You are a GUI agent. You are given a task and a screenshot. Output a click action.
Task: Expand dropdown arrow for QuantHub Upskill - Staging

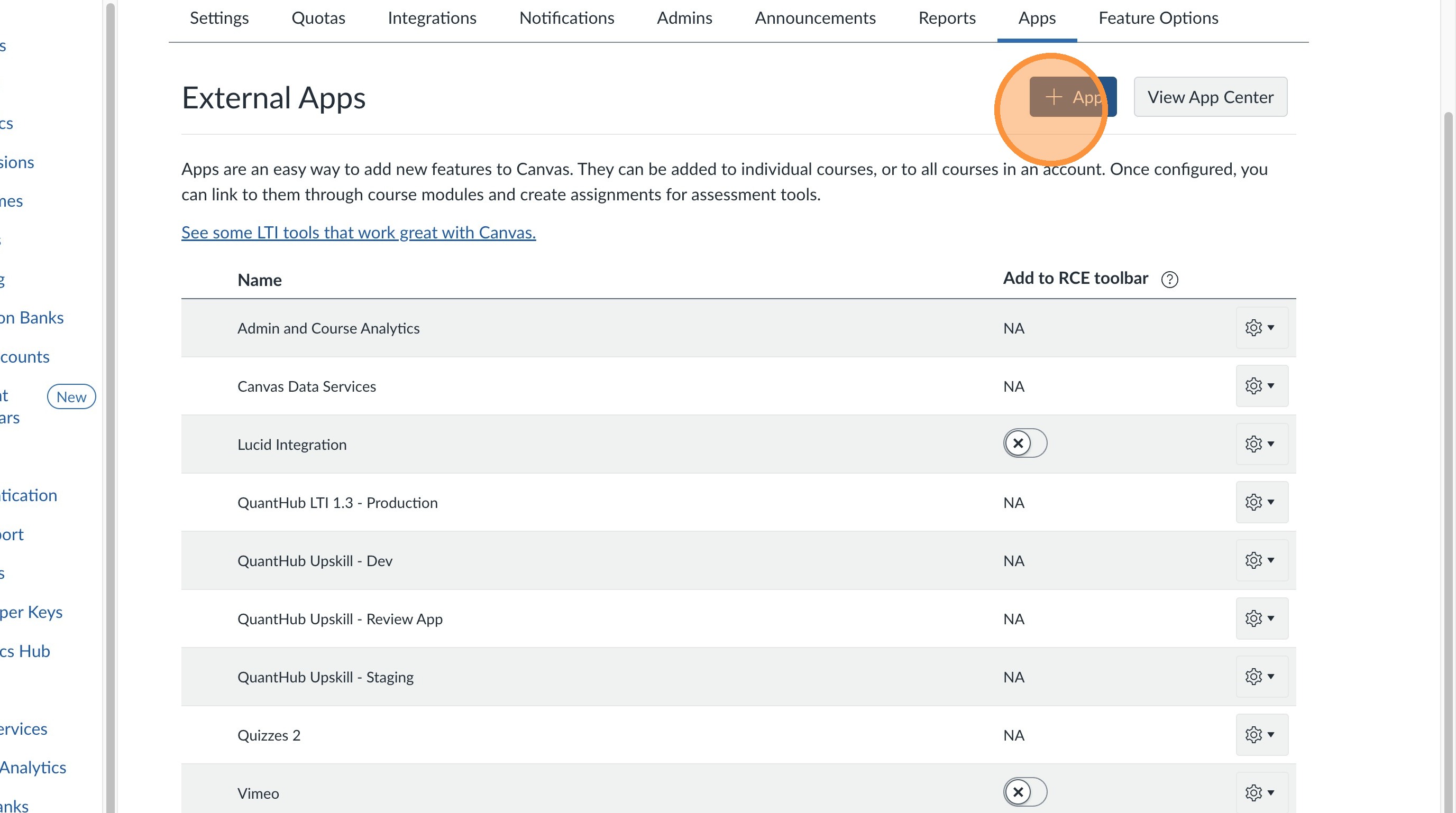(x=1271, y=677)
